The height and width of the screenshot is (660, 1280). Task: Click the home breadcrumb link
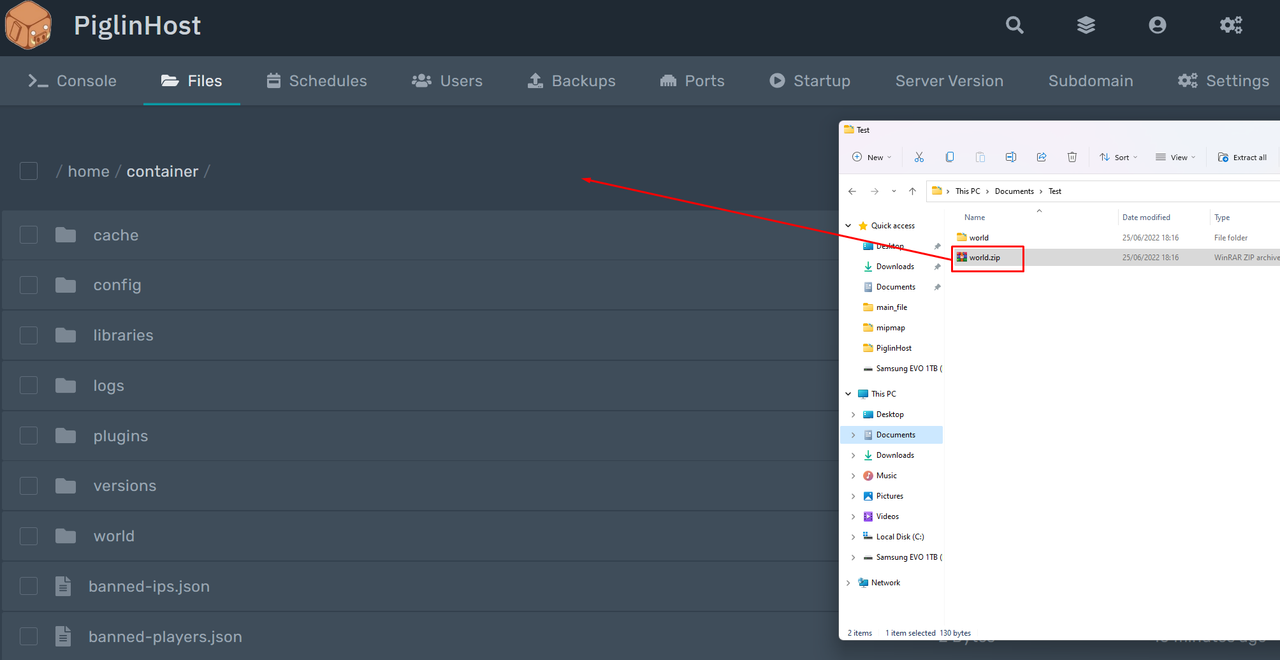click(88, 171)
